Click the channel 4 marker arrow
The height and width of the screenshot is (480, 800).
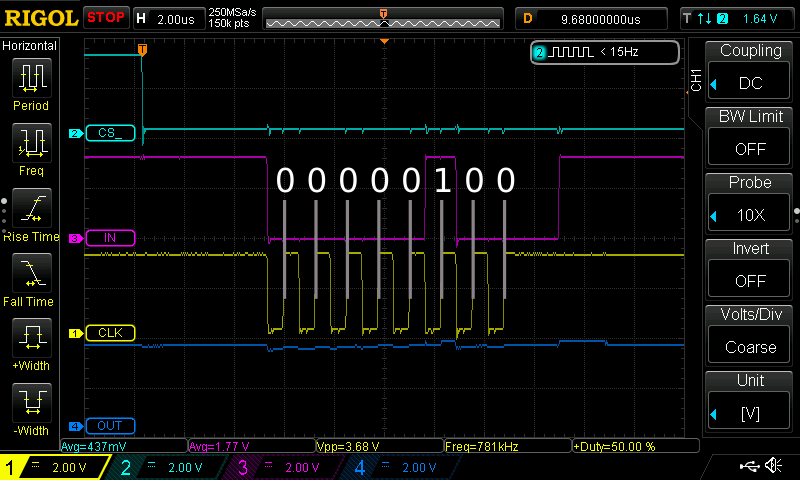point(76,426)
